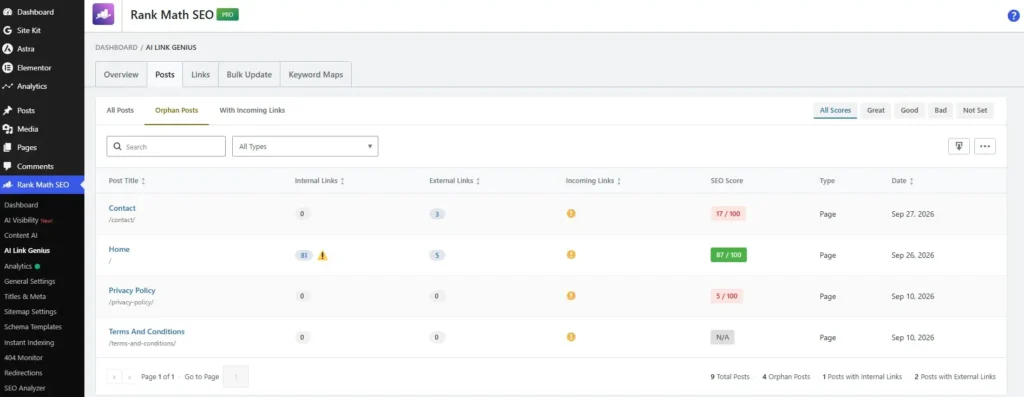Filter by All Scores
The width and height of the screenshot is (1024, 397).
[835, 110]
